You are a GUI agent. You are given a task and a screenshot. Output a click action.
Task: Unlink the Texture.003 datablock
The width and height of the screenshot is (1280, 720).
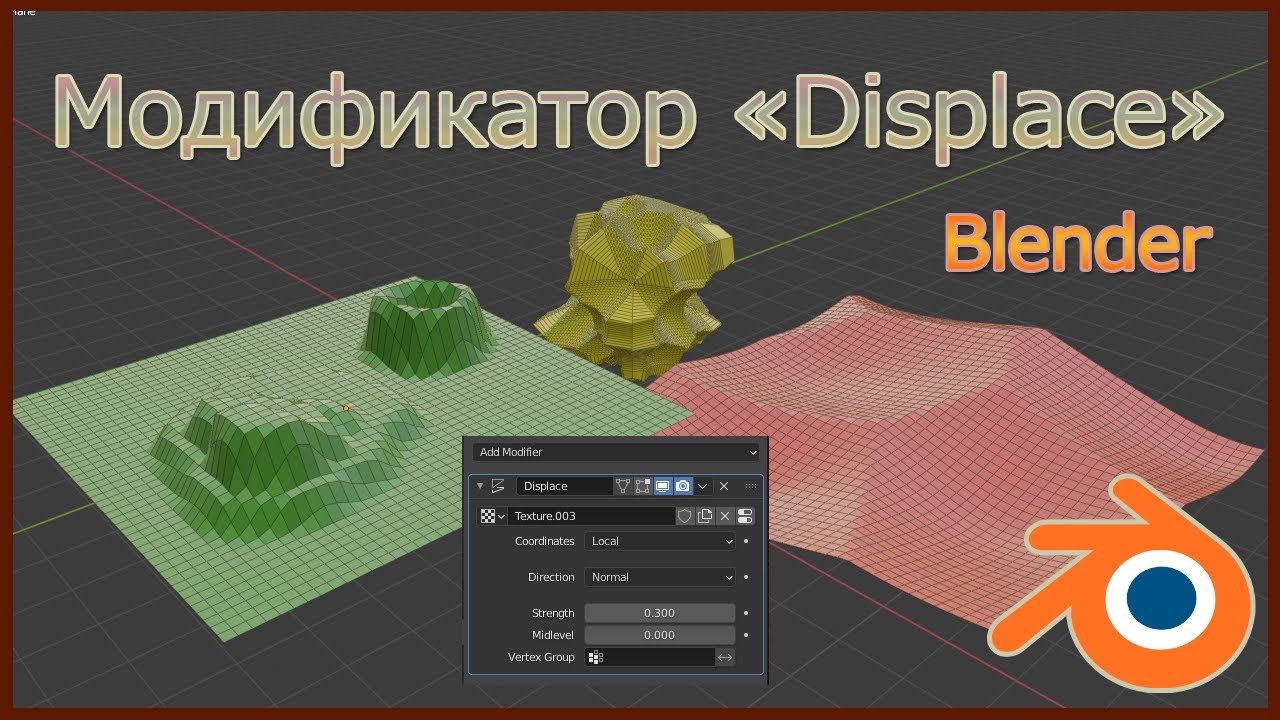pos(725,516)
